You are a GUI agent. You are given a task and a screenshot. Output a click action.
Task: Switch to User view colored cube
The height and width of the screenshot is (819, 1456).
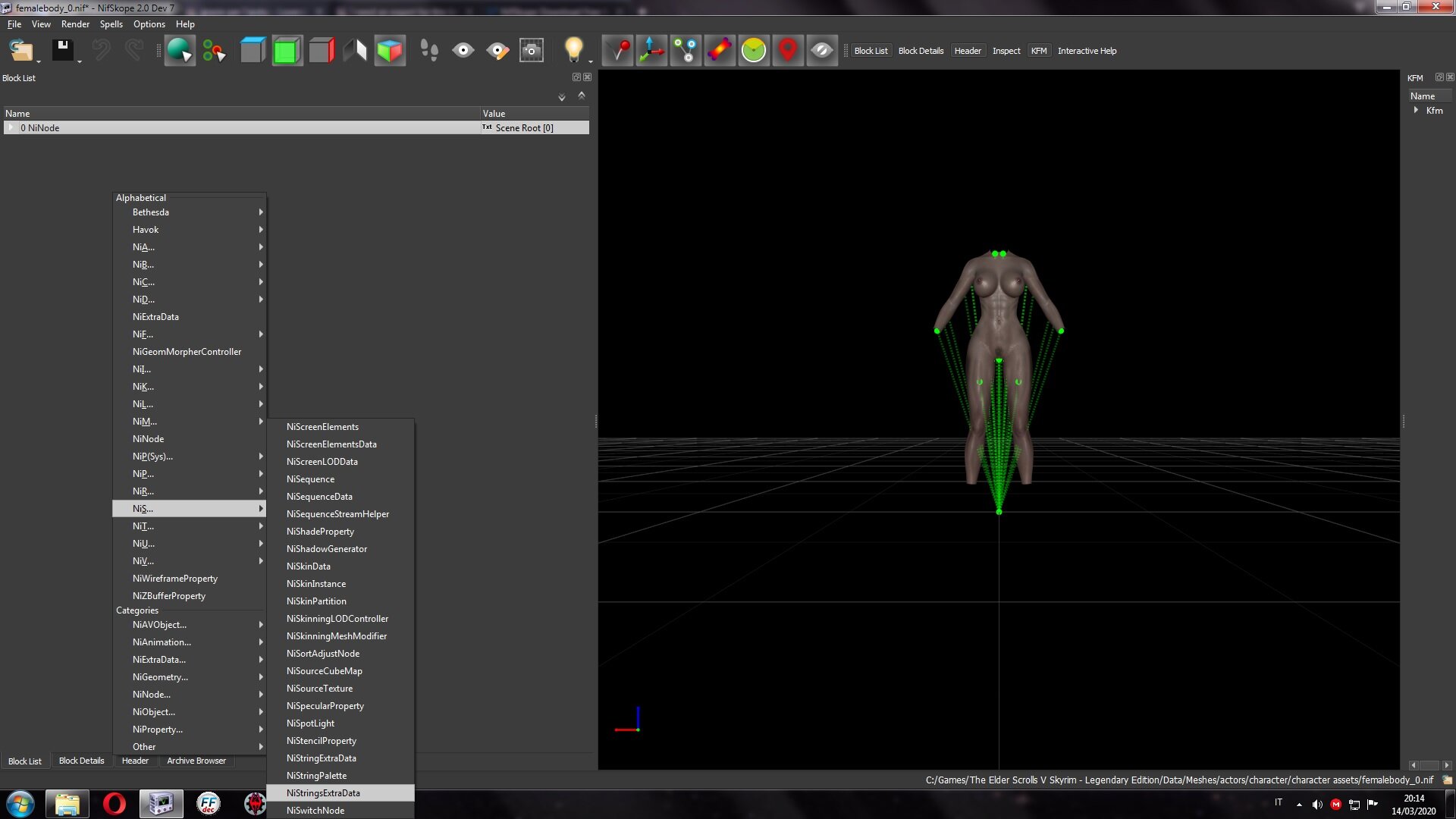390,51
